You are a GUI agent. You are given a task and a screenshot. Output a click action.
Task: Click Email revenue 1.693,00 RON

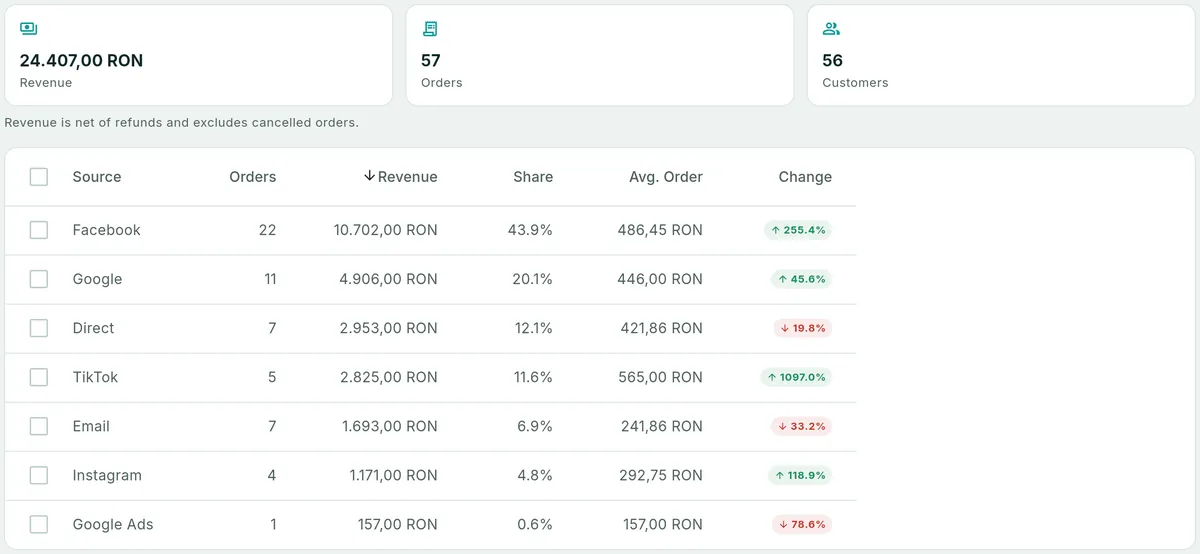click(390, 426)
